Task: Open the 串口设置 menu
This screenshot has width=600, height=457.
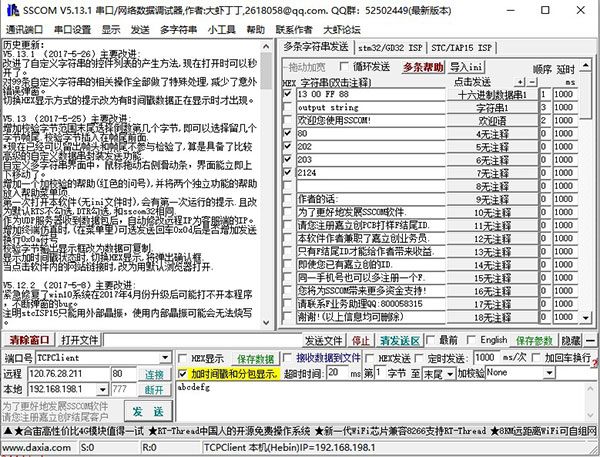Action: click(72, 29)
